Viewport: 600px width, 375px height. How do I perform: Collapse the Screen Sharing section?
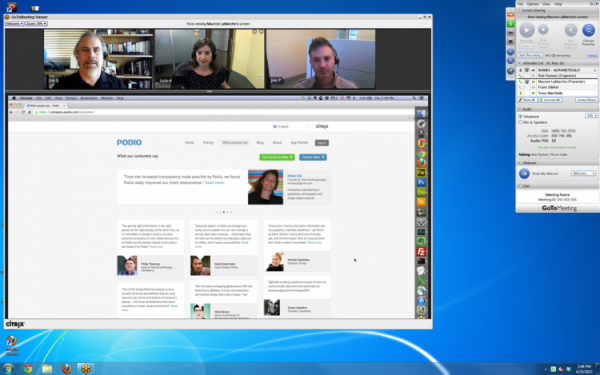[520, 11]
